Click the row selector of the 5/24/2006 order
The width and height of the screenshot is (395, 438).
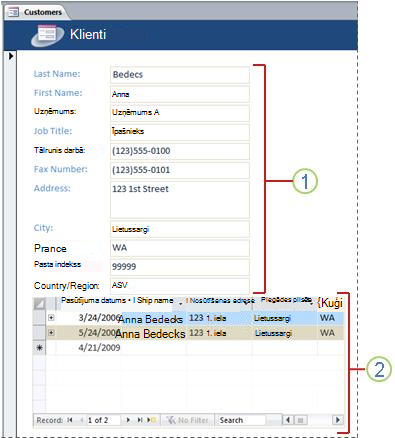pos(39,333)
